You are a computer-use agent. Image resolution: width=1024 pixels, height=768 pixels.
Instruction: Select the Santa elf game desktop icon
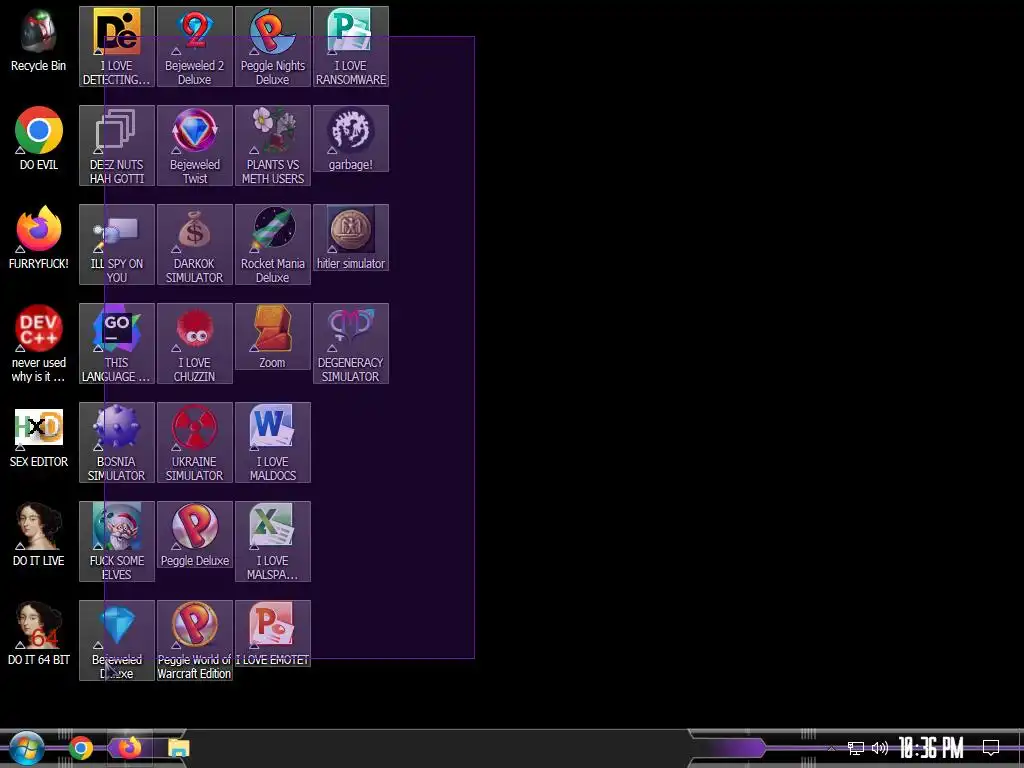tap(117, 541)
